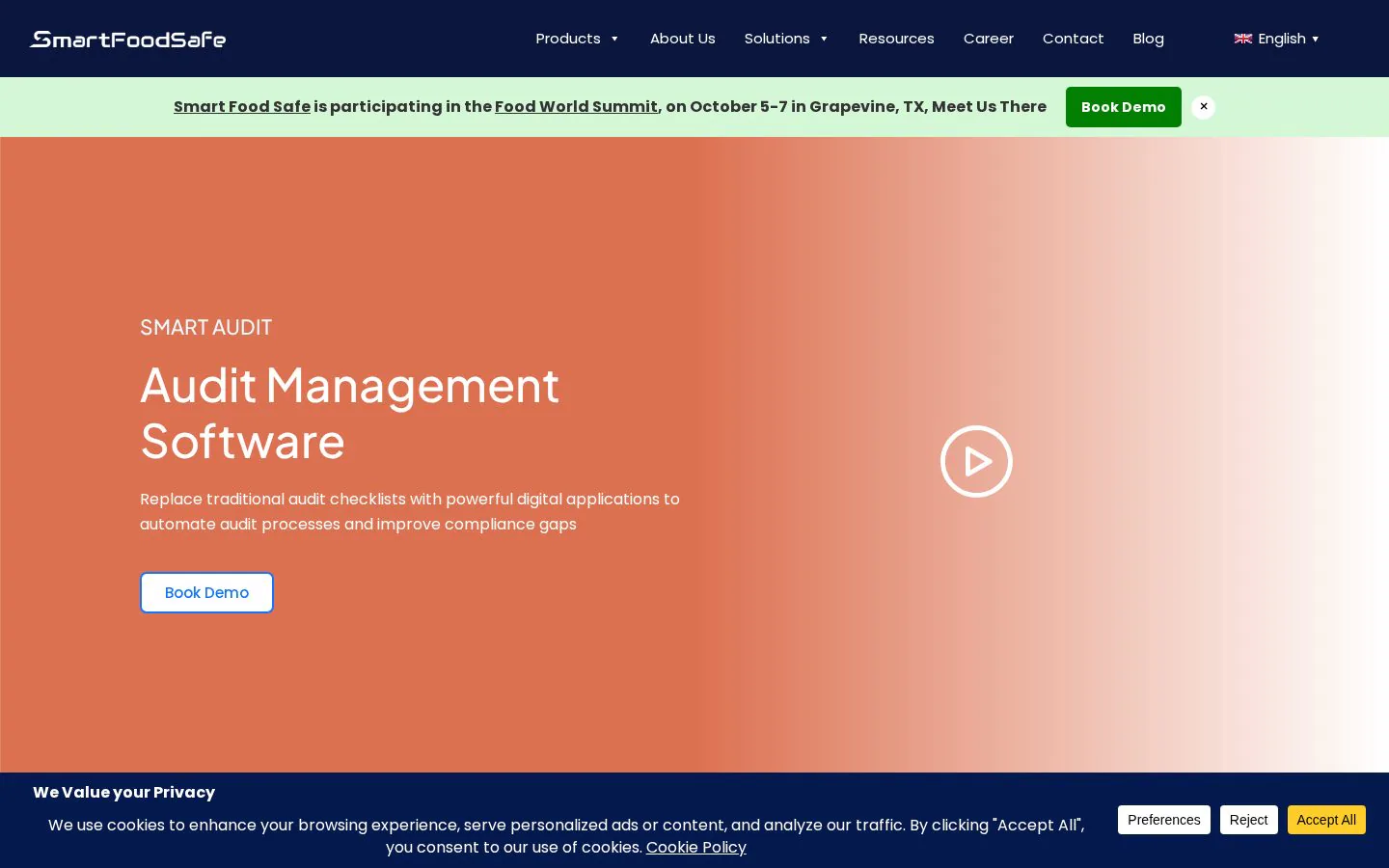Click the Audit Management Software heading
1389x868 pixels.
(349, 413)
